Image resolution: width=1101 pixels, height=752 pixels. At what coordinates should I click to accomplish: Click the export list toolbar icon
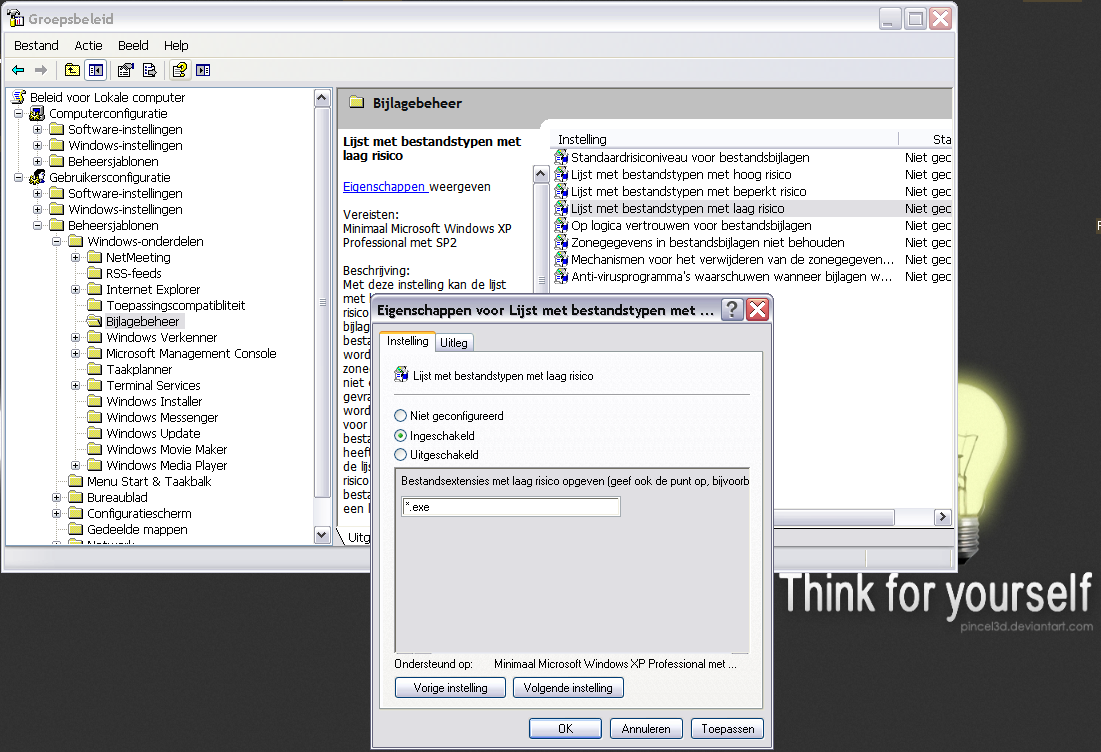pos(149,70)
